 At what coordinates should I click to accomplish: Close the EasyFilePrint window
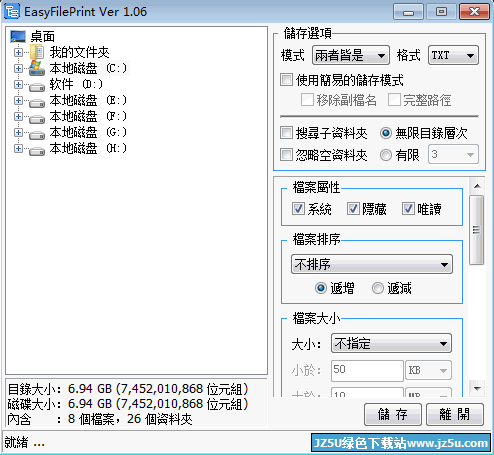click(x=474, y=12)
